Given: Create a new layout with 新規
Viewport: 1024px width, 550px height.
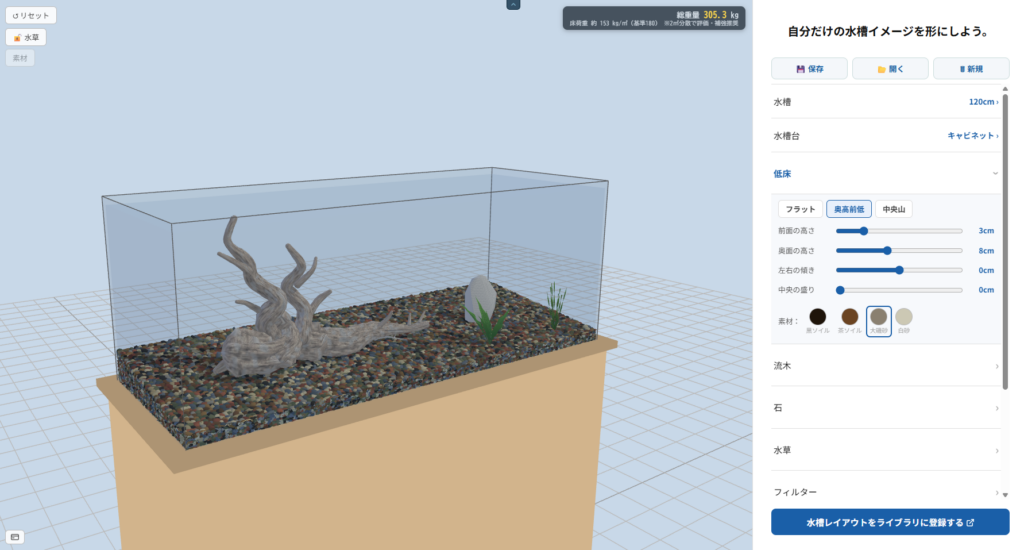Looking at the screenshot, I should click(x=971, y=69).
